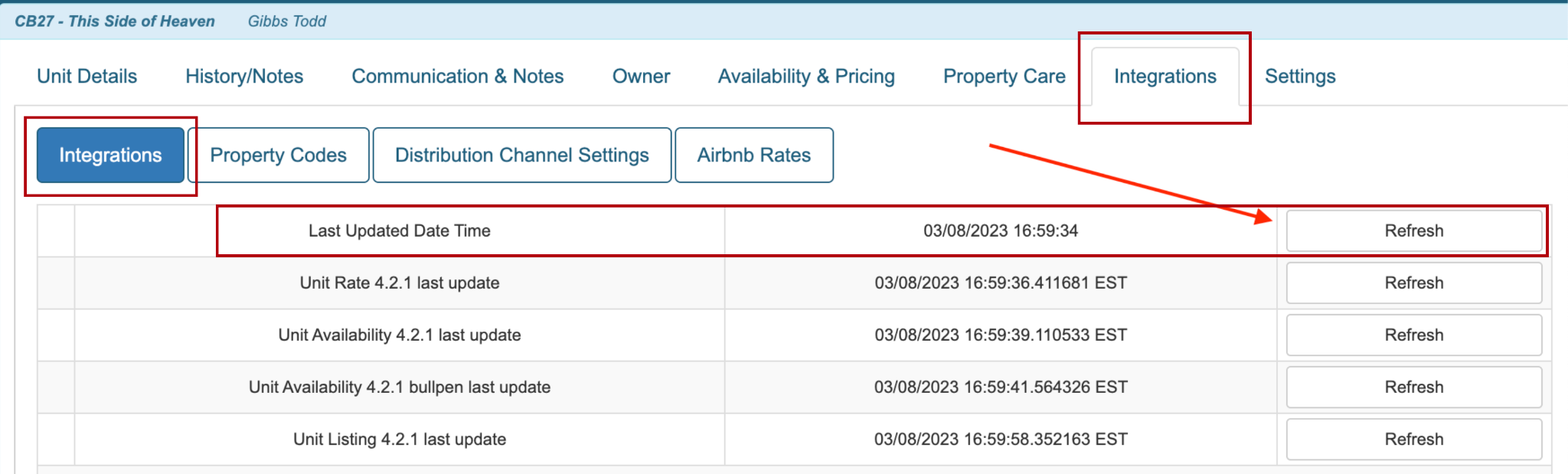
Task: Switch to the History/Notes tab
Action: coord(244,77)
